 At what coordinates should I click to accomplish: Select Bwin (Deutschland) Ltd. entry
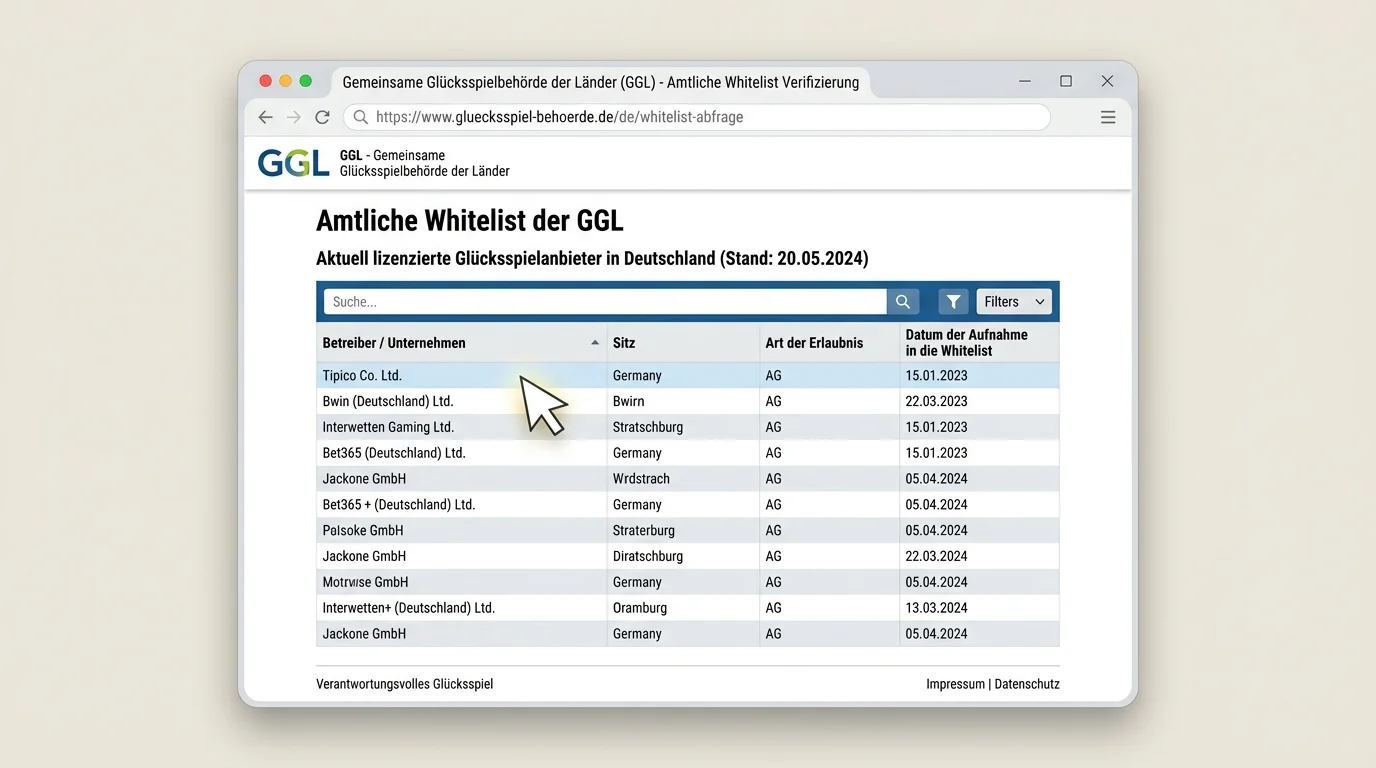pos(387,401)
